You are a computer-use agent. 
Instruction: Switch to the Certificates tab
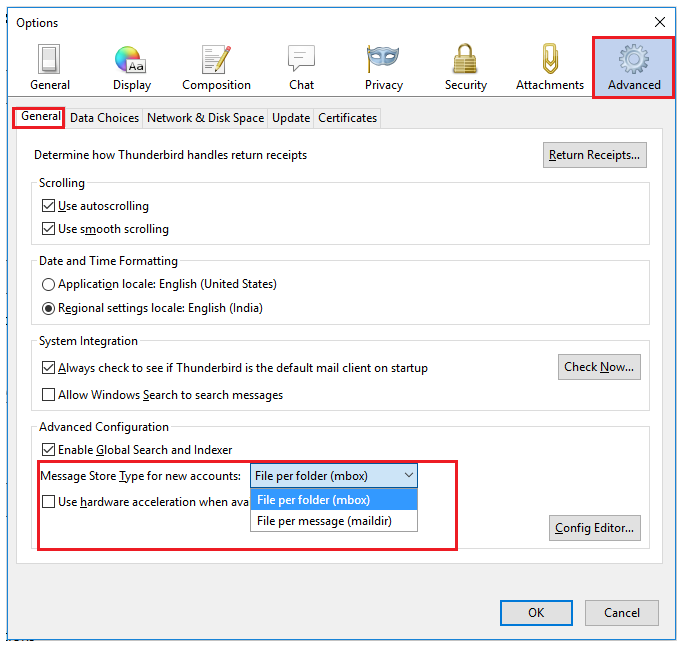coord(347,118)
